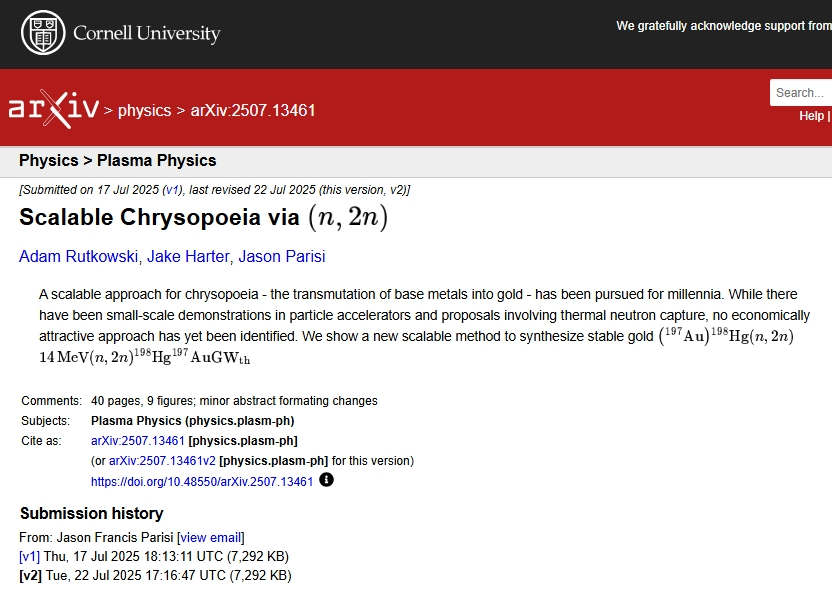Click the paper title 'Scalable Chrysopoeia via'
The width and height of the screenshot is (832, 602).
(x=159, y=217)
